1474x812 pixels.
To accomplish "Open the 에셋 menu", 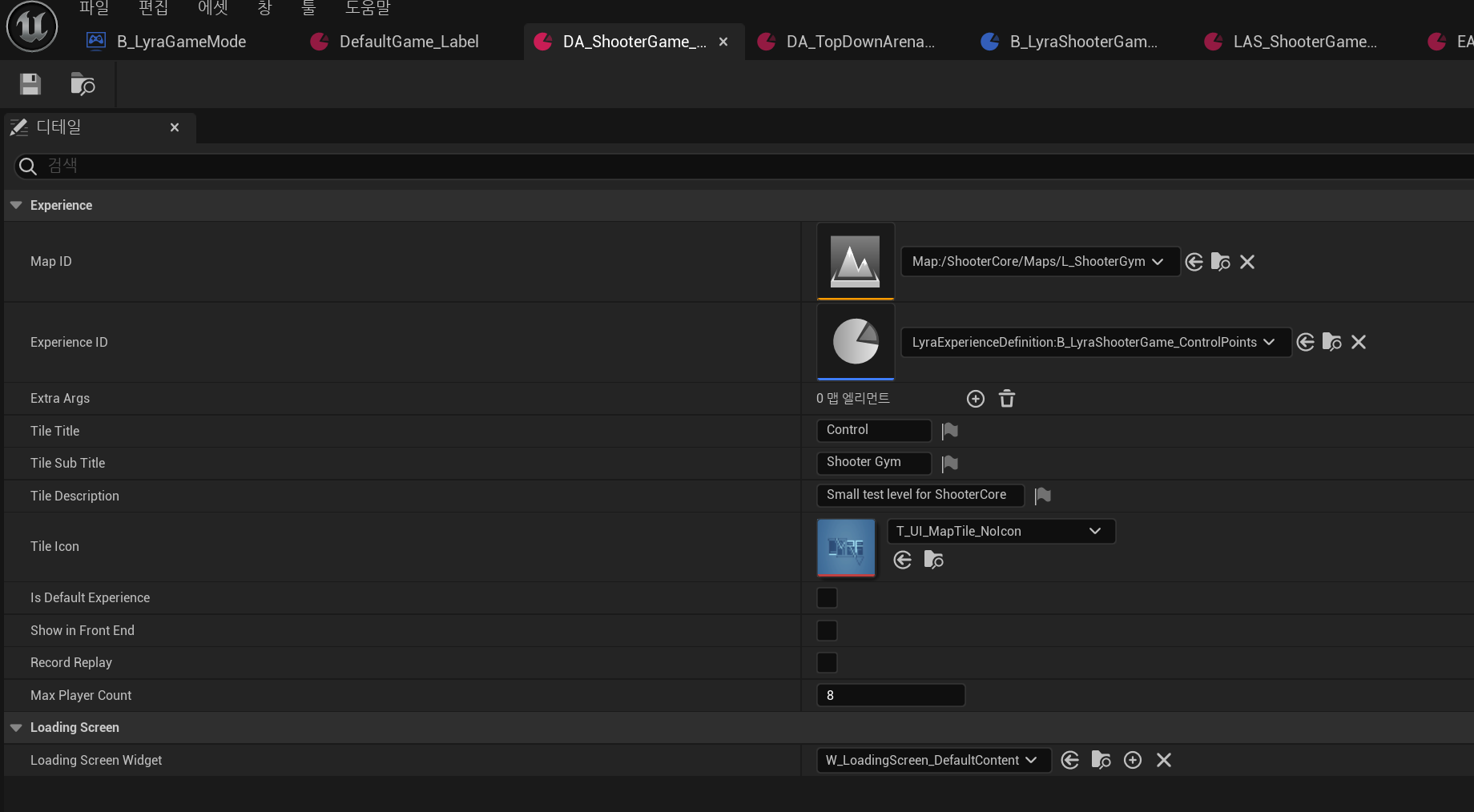I will 212,8.
